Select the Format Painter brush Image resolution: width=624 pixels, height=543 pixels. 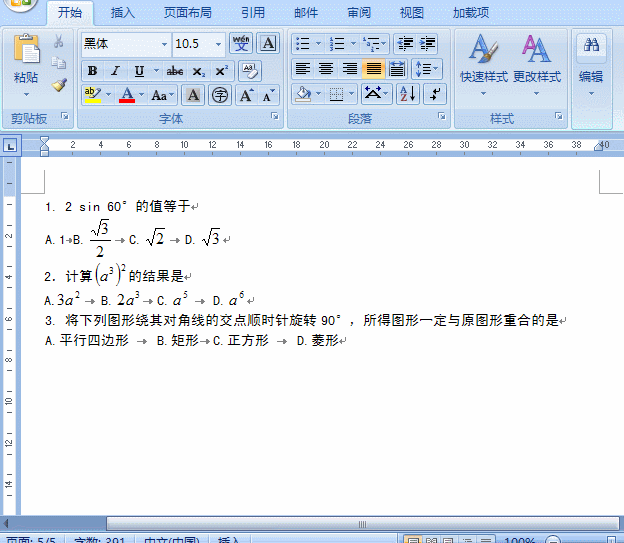point(59,84)
